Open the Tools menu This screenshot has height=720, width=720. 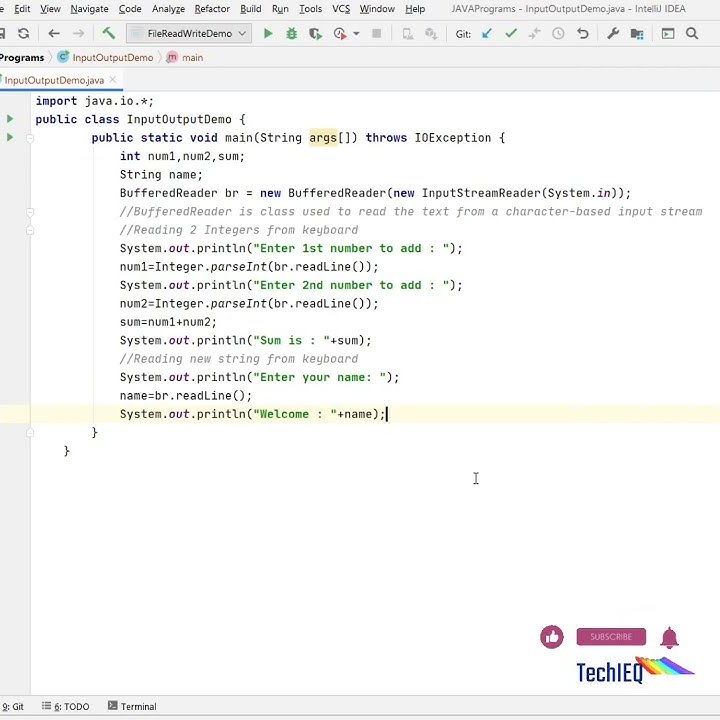[310, 9]
